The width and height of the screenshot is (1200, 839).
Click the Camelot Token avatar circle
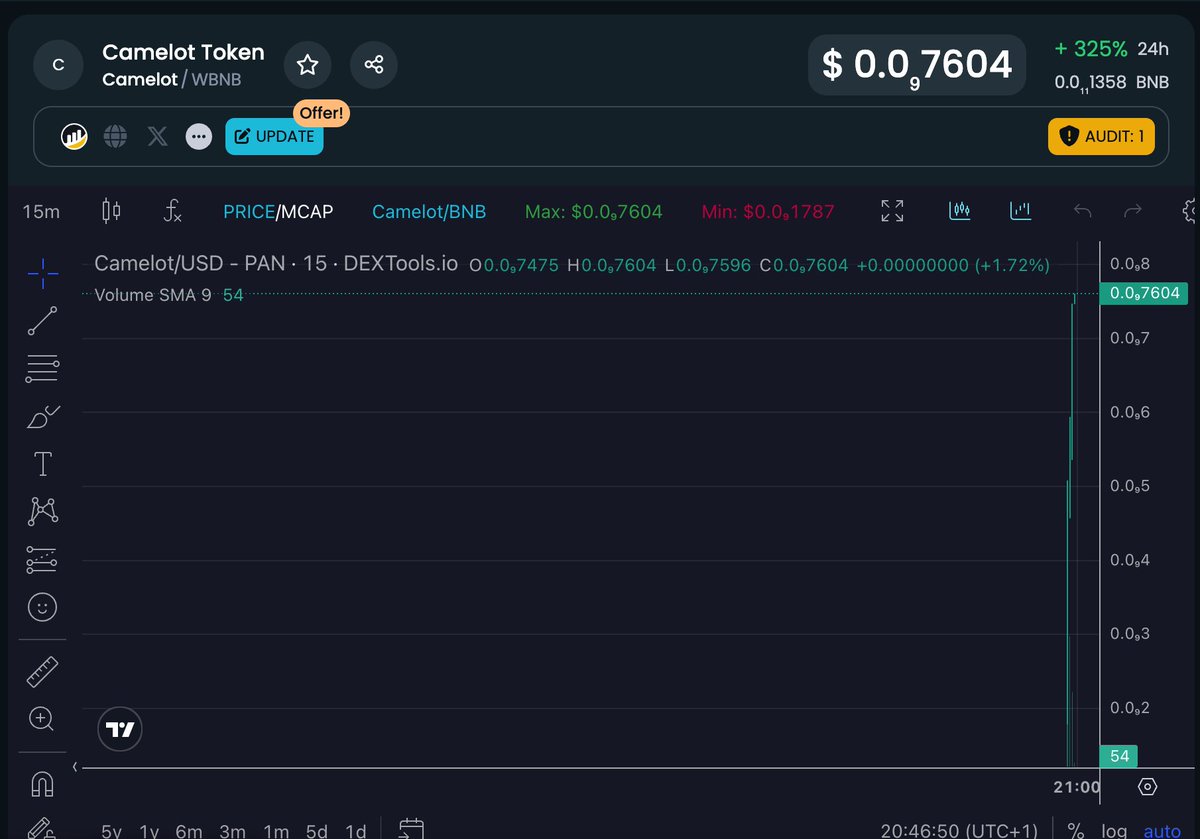click(58, 65)
